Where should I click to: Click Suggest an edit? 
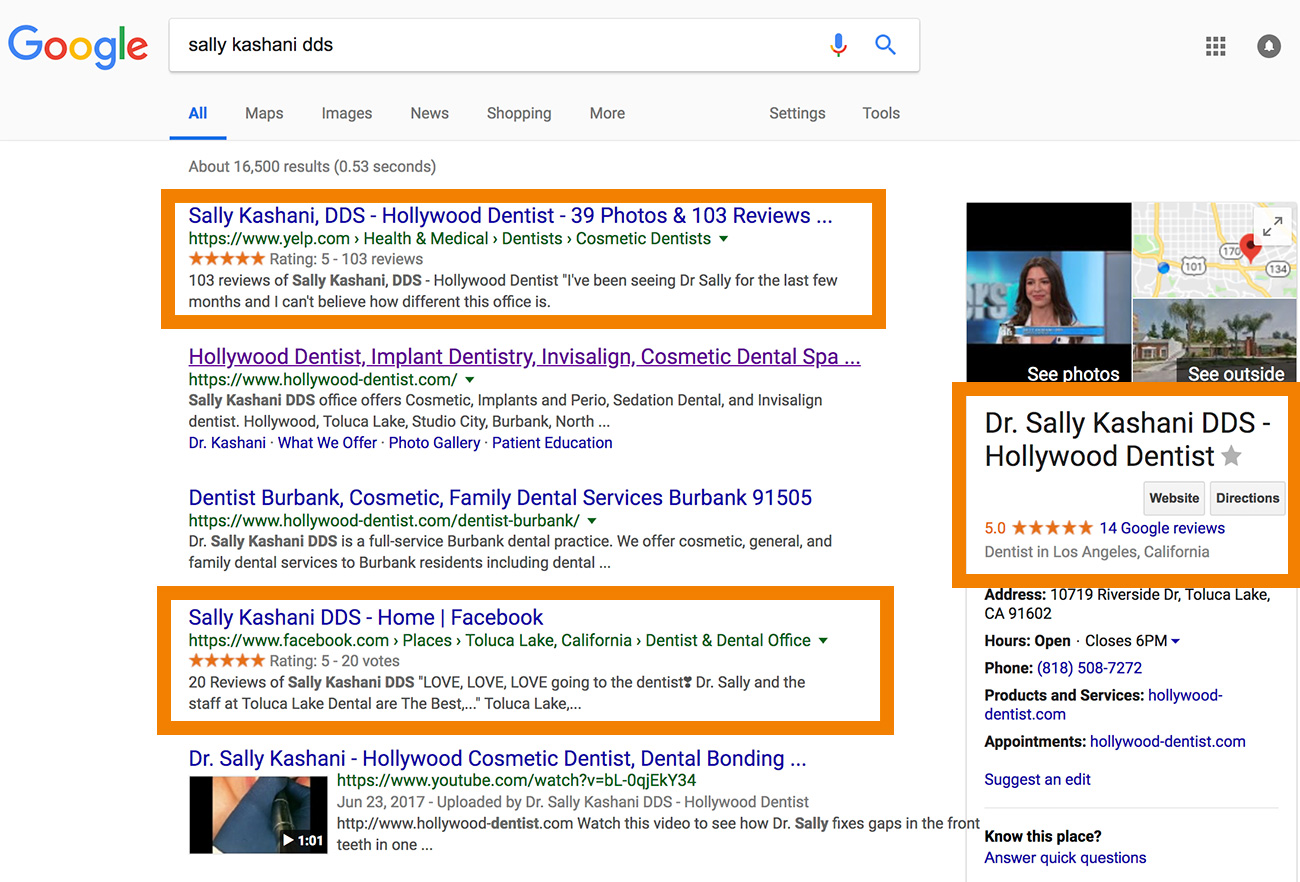tap(1037, 779)
